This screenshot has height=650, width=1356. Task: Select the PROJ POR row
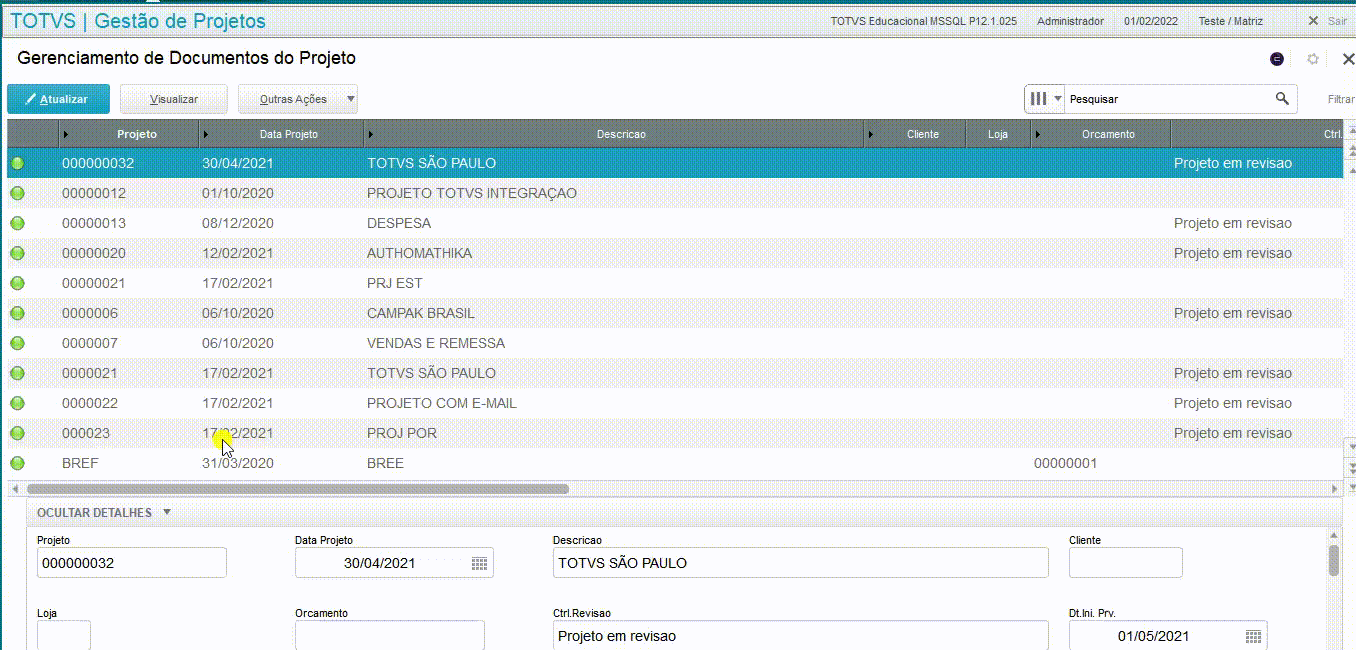pos(674,433)
